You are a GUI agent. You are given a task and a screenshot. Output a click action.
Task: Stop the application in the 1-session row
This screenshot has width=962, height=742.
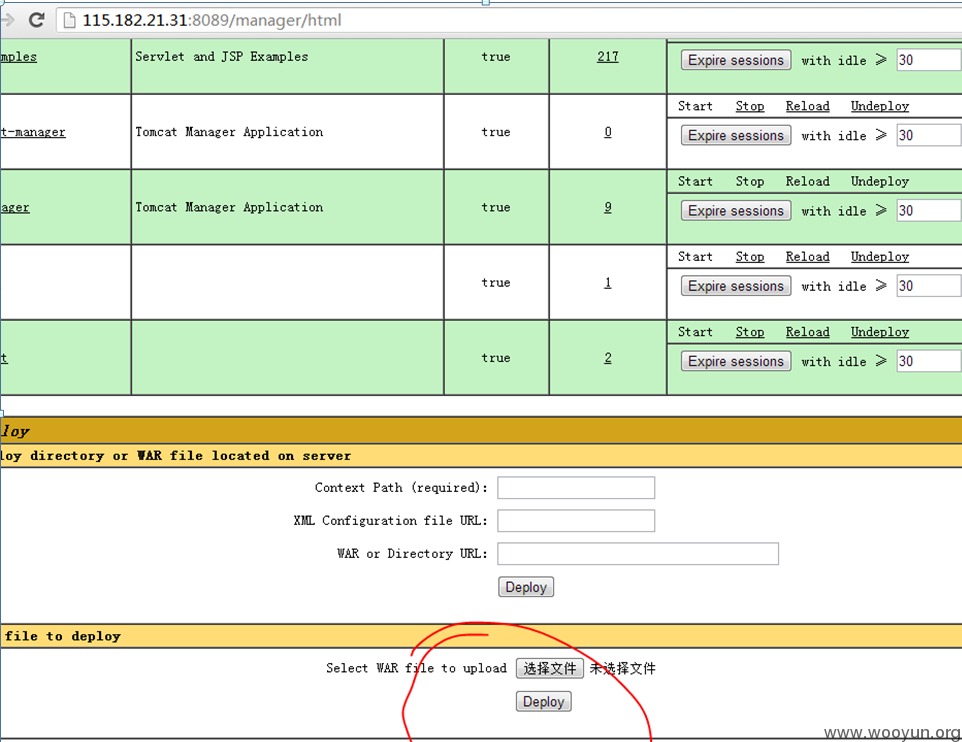tap(750, 257)
